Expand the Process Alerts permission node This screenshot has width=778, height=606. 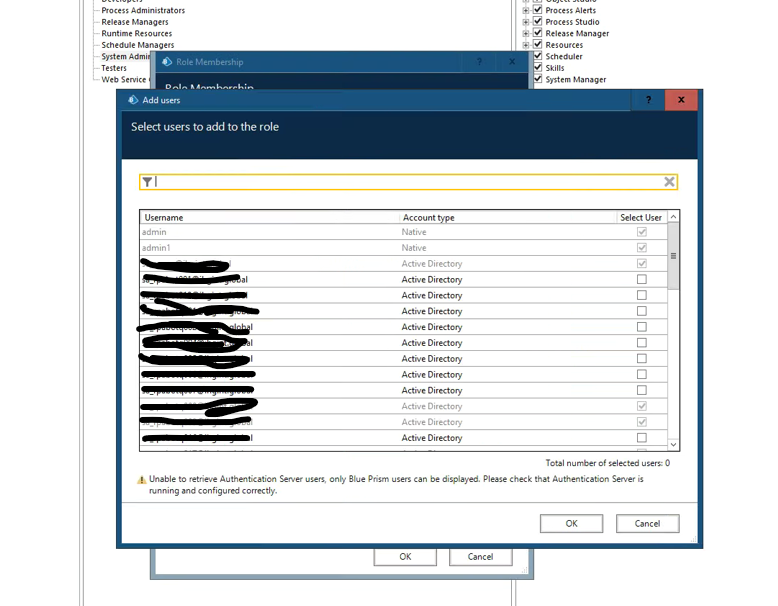point(526,10)
